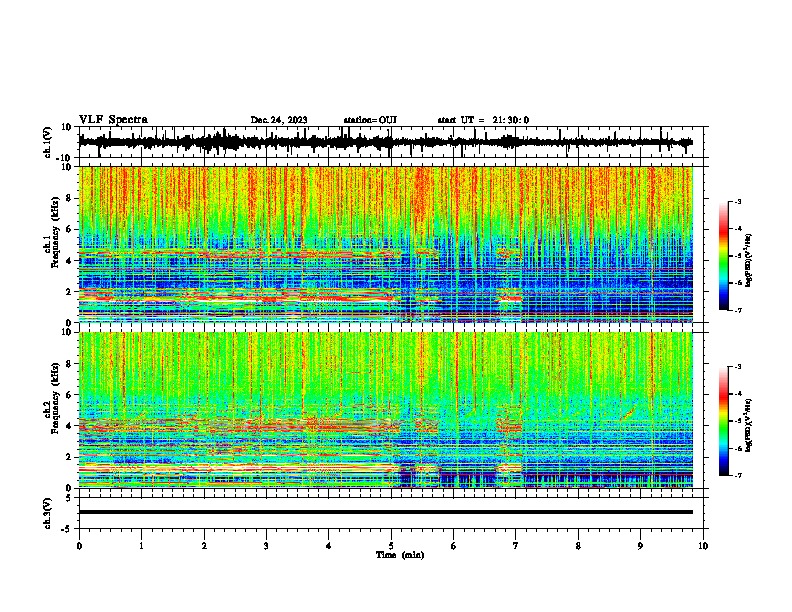Click the ch.1 spectrogram color bar
Viewport: 792px width, 612px height.
click(x=723, y=256)
